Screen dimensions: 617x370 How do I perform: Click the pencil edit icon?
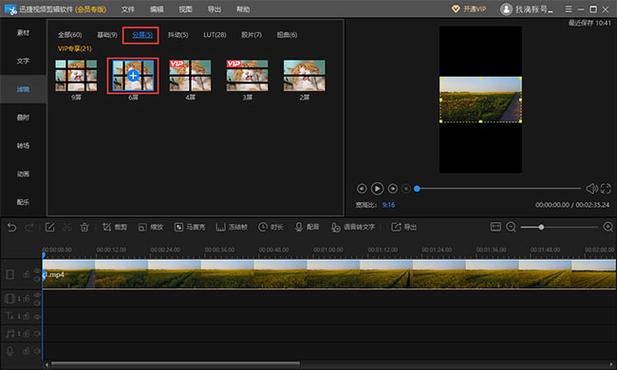[50, 227]
